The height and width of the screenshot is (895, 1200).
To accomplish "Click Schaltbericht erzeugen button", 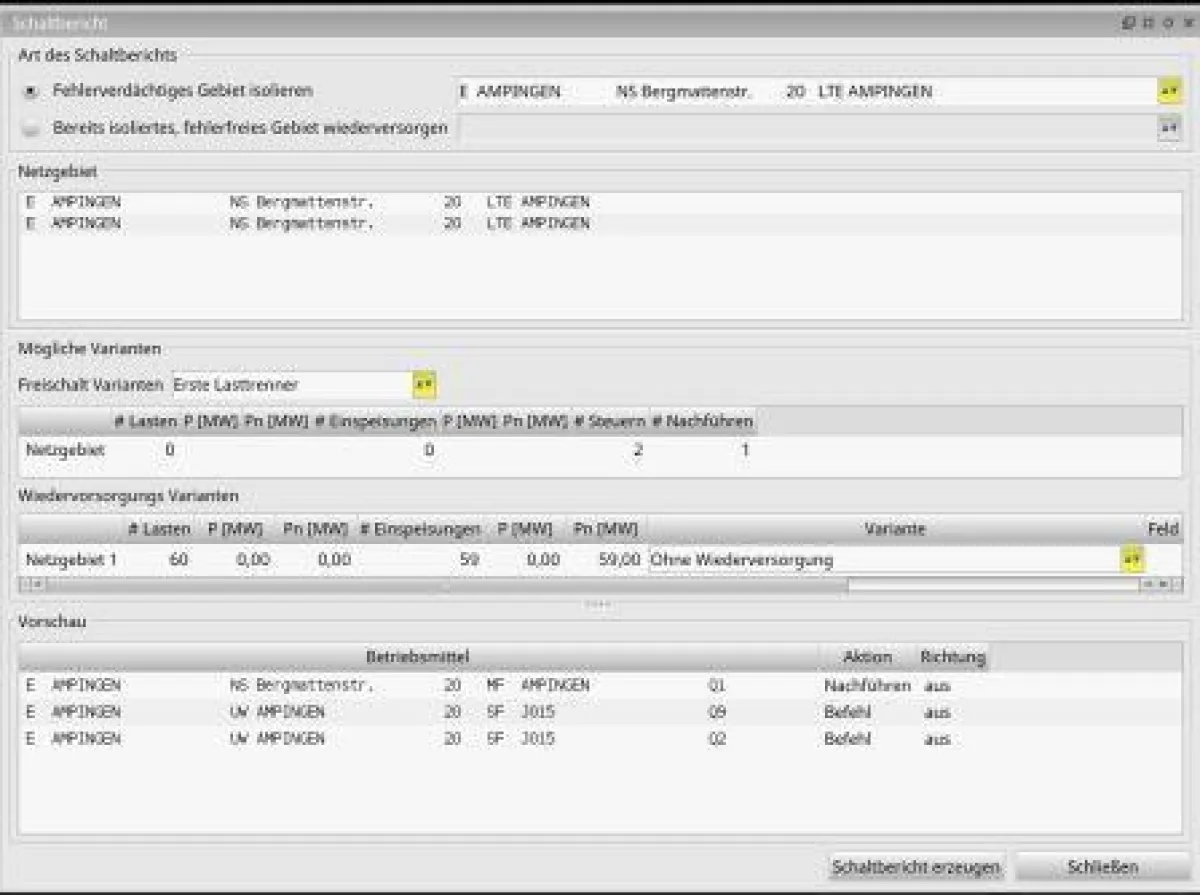I will pyautogui.click(x=916, y=866).
